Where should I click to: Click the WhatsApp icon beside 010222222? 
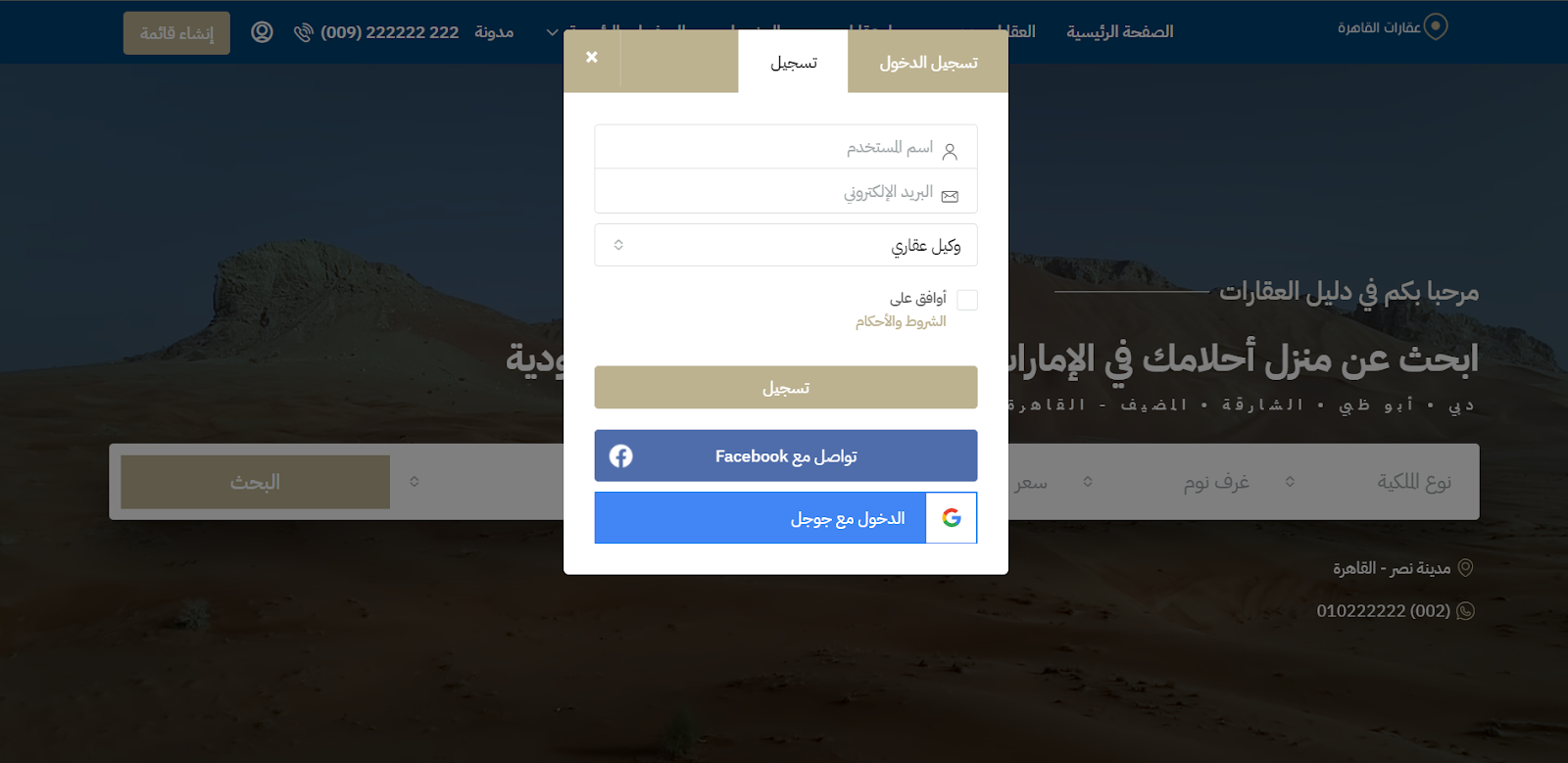tap(1466, 611)
